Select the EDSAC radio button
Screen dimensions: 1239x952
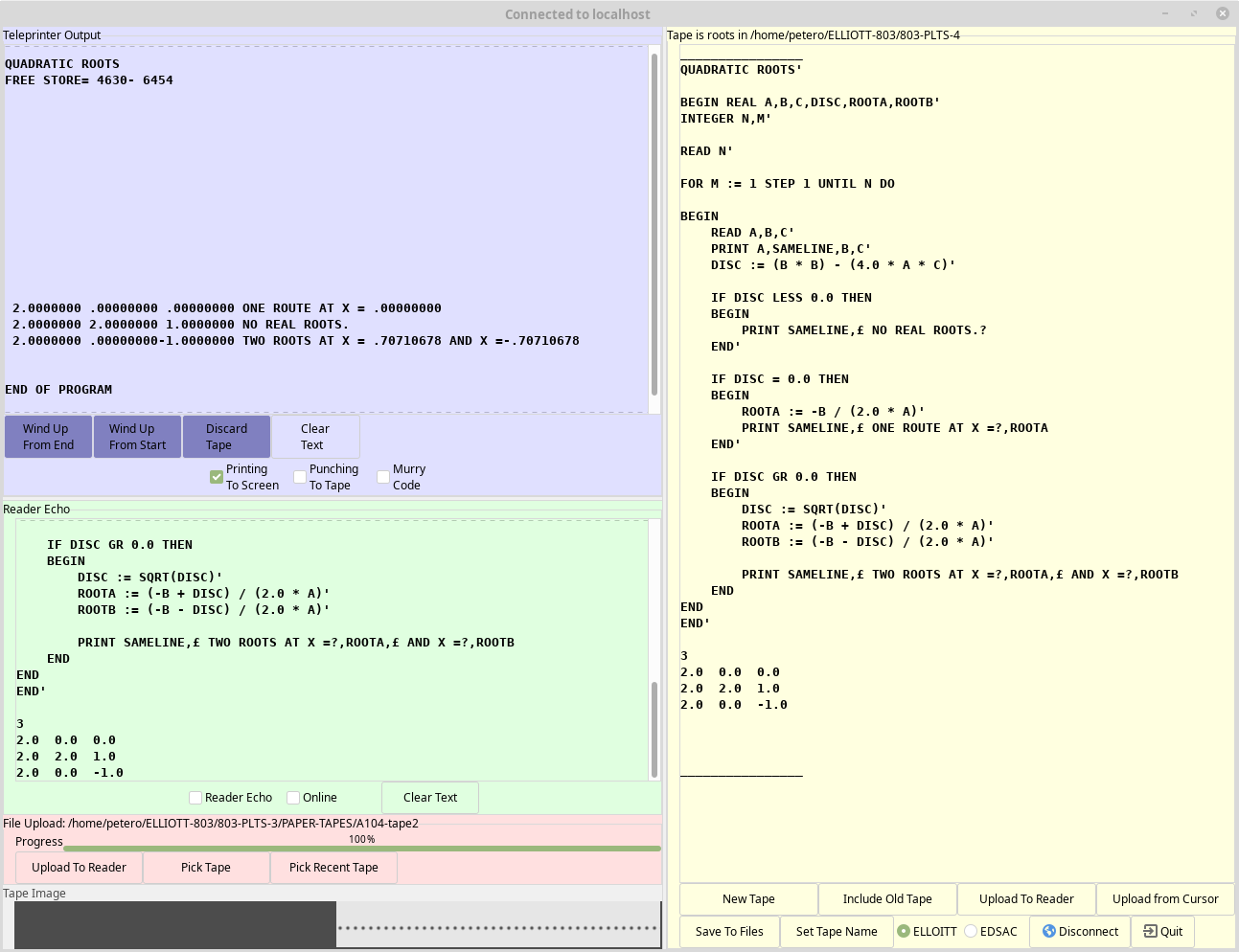click(x=971, y=931)
